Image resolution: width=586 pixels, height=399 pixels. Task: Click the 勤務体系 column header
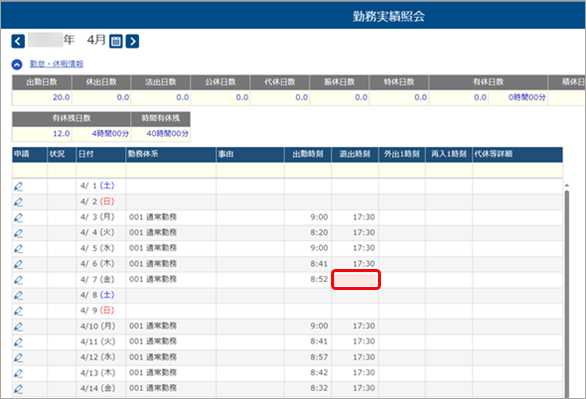pyautogui.click(x=171, y=154)
